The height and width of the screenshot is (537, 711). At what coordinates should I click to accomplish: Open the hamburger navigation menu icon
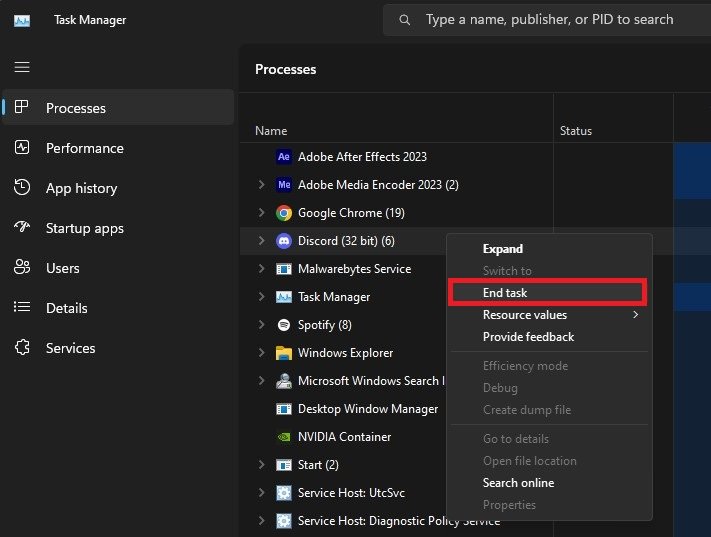coord(22,67)
